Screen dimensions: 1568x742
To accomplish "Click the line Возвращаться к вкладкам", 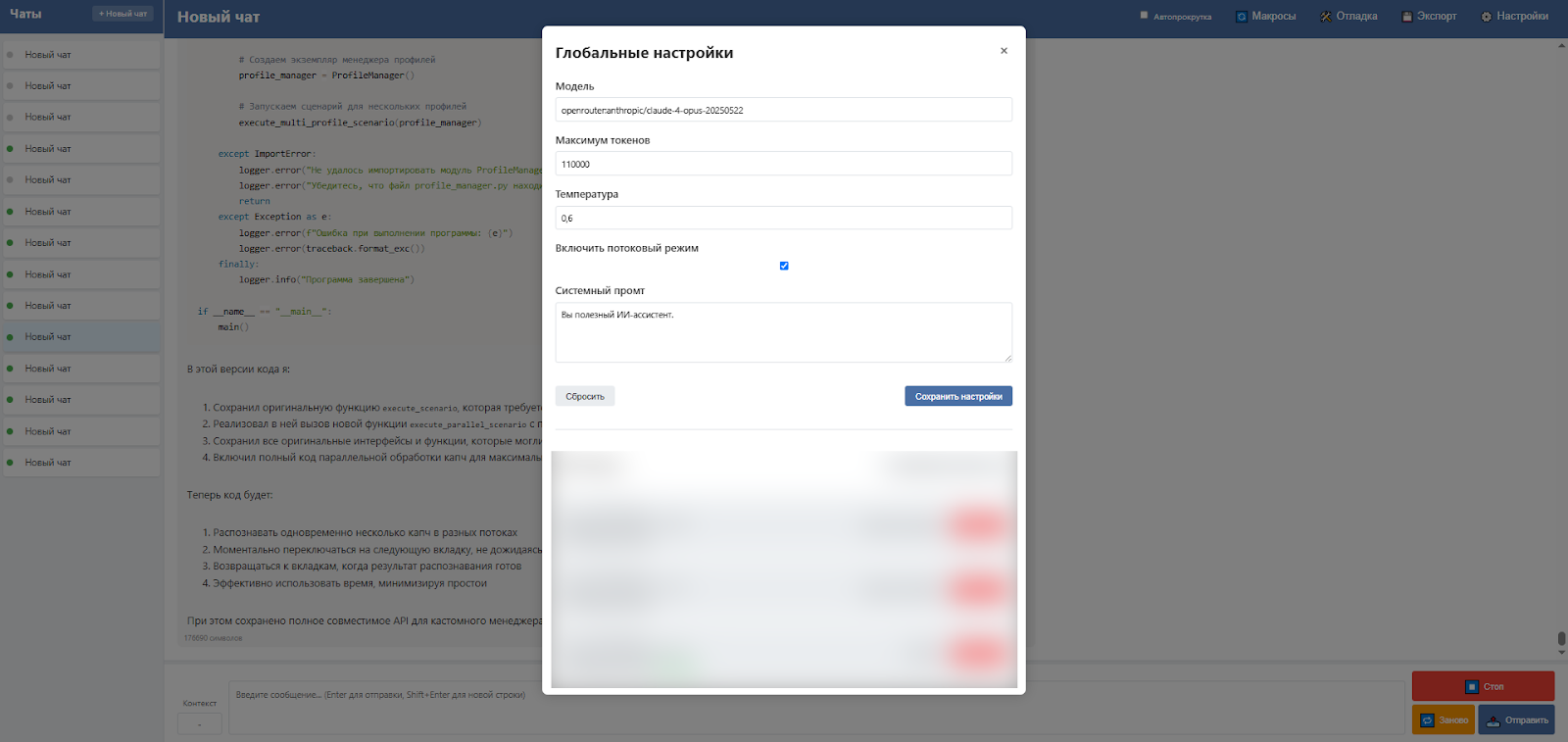I will tap(367, 566).
